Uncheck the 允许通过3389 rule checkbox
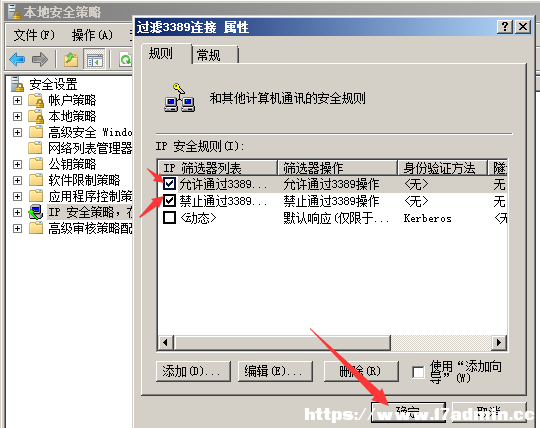The width and height of the screenshot is (540, 428). [169, 184]
